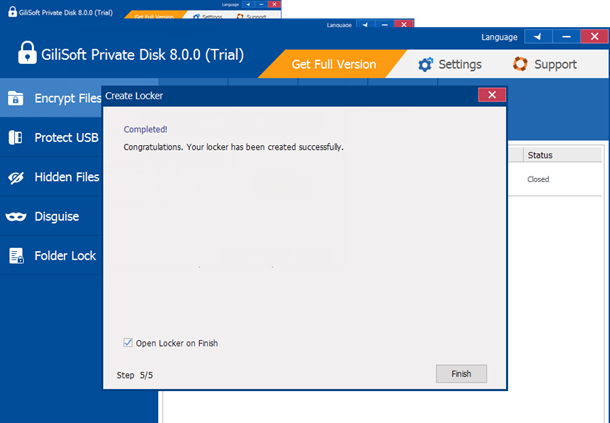Click the Encrypt Files folder-lock icon
Viewport: 610px width, 423px height.
tap(16, 98)
